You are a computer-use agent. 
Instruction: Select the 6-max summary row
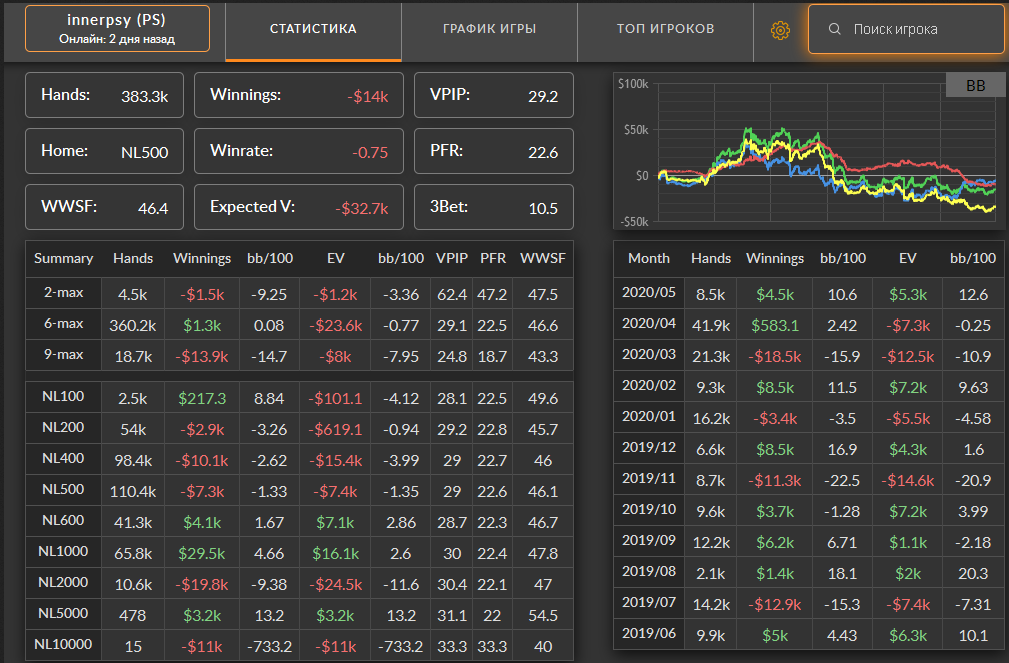coord(299,324)
